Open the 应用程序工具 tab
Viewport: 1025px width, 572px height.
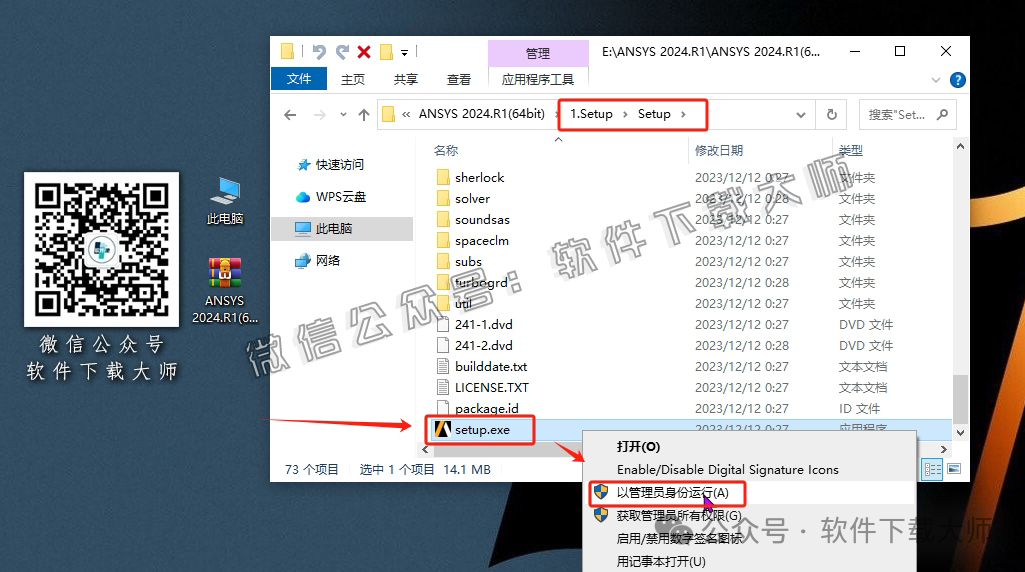538,79
